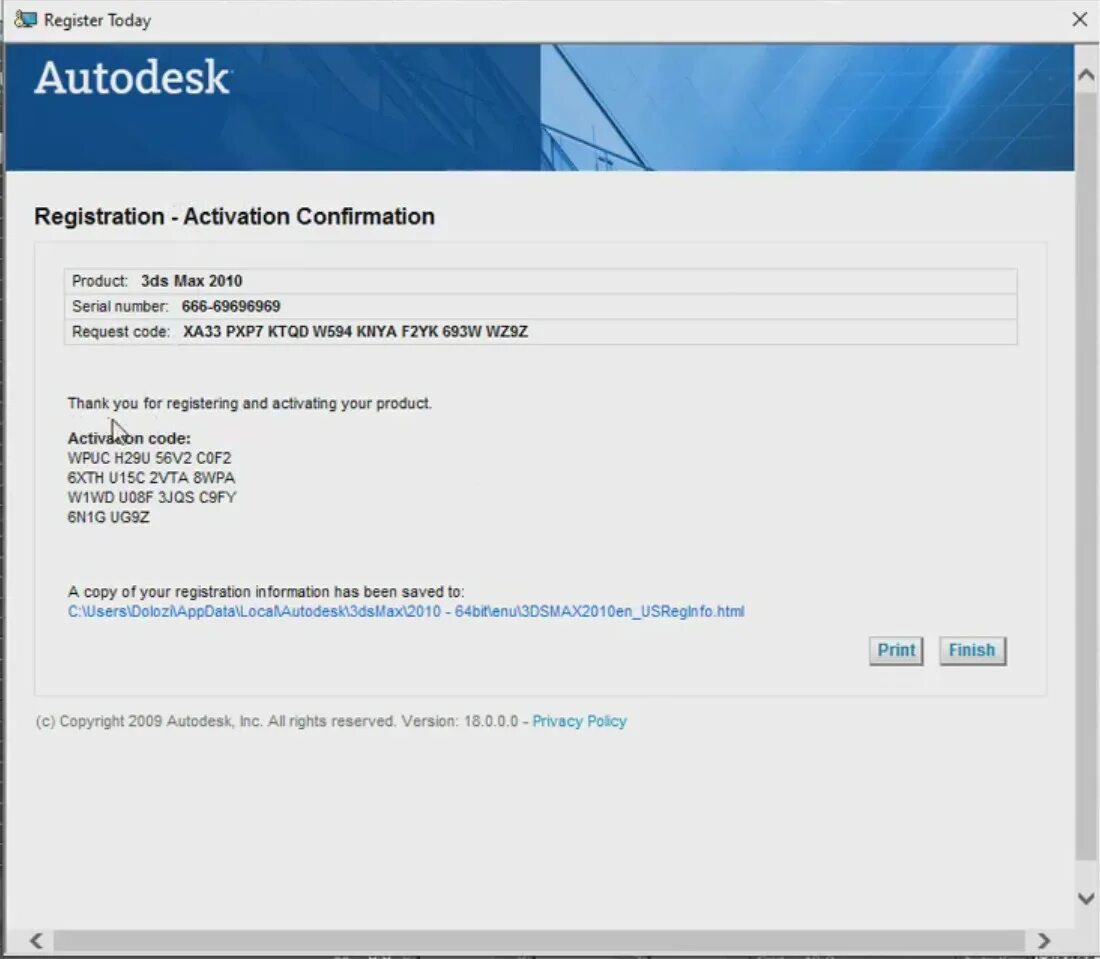Click the Finish button
This screenshot has width=1100, height=959.
(972, 650)
